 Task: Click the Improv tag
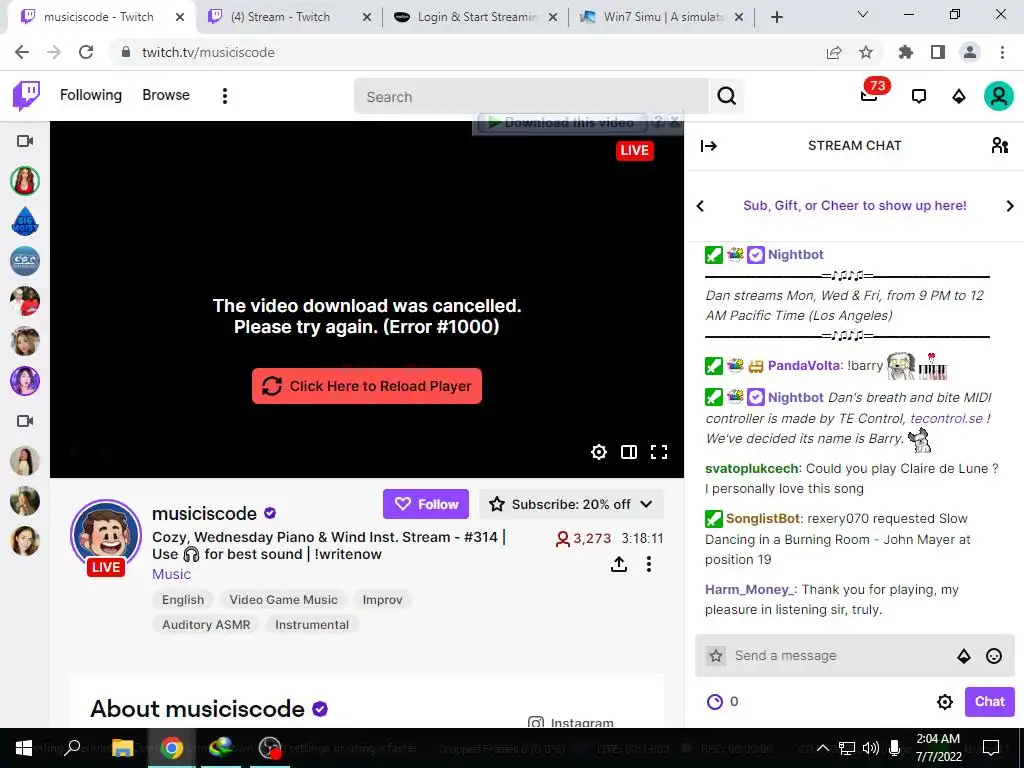click(x=382, y=600)
